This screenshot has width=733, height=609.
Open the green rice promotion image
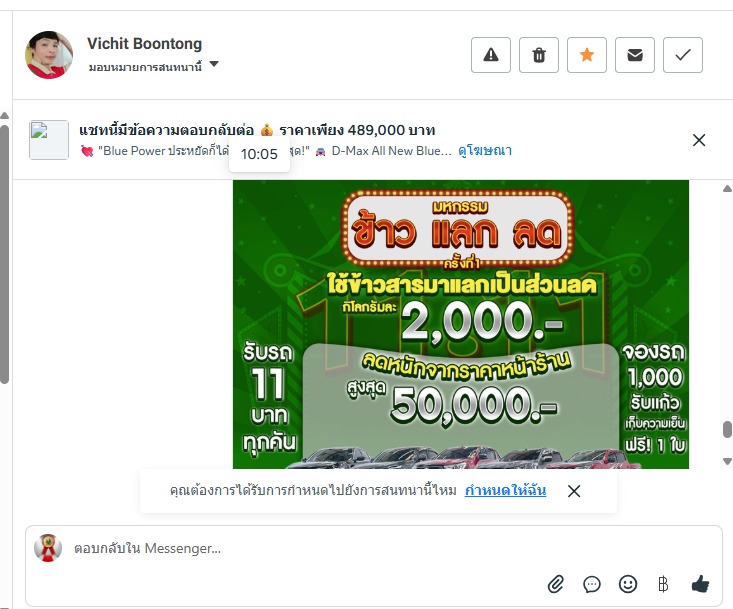461,324
